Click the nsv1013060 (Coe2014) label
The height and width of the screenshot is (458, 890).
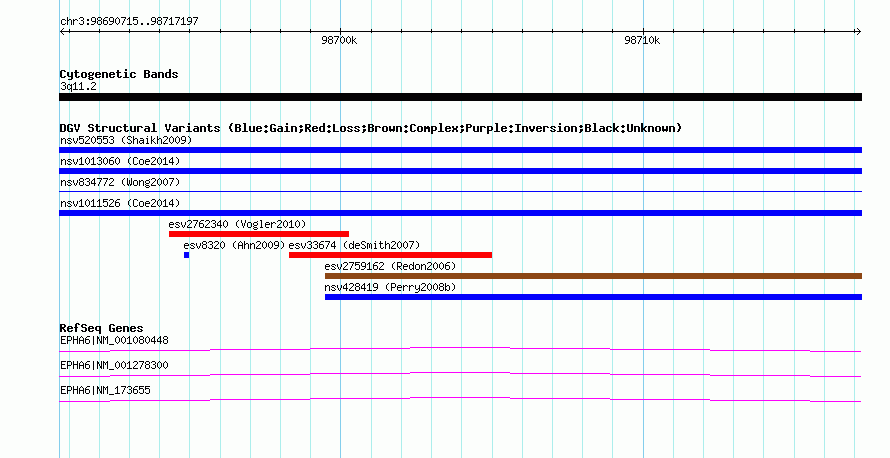click(x=120, y=161)
